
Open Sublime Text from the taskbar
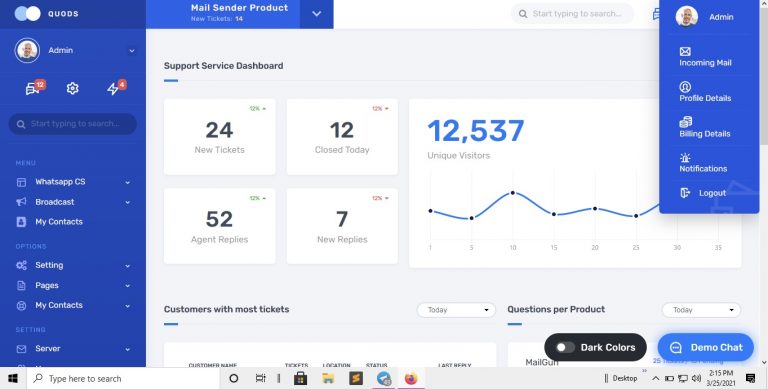(356, 378)
